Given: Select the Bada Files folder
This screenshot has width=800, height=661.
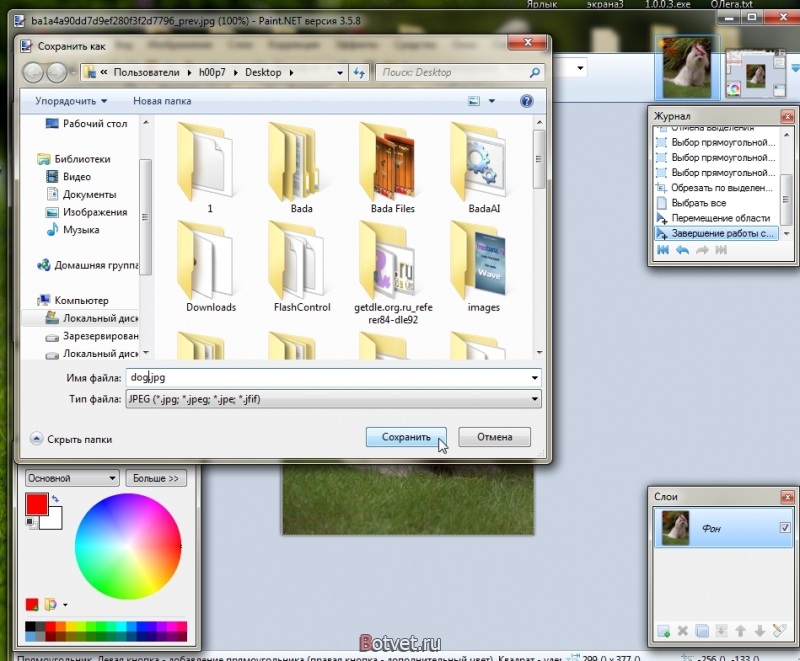Looking at the screenshot, I should point(393,168).
